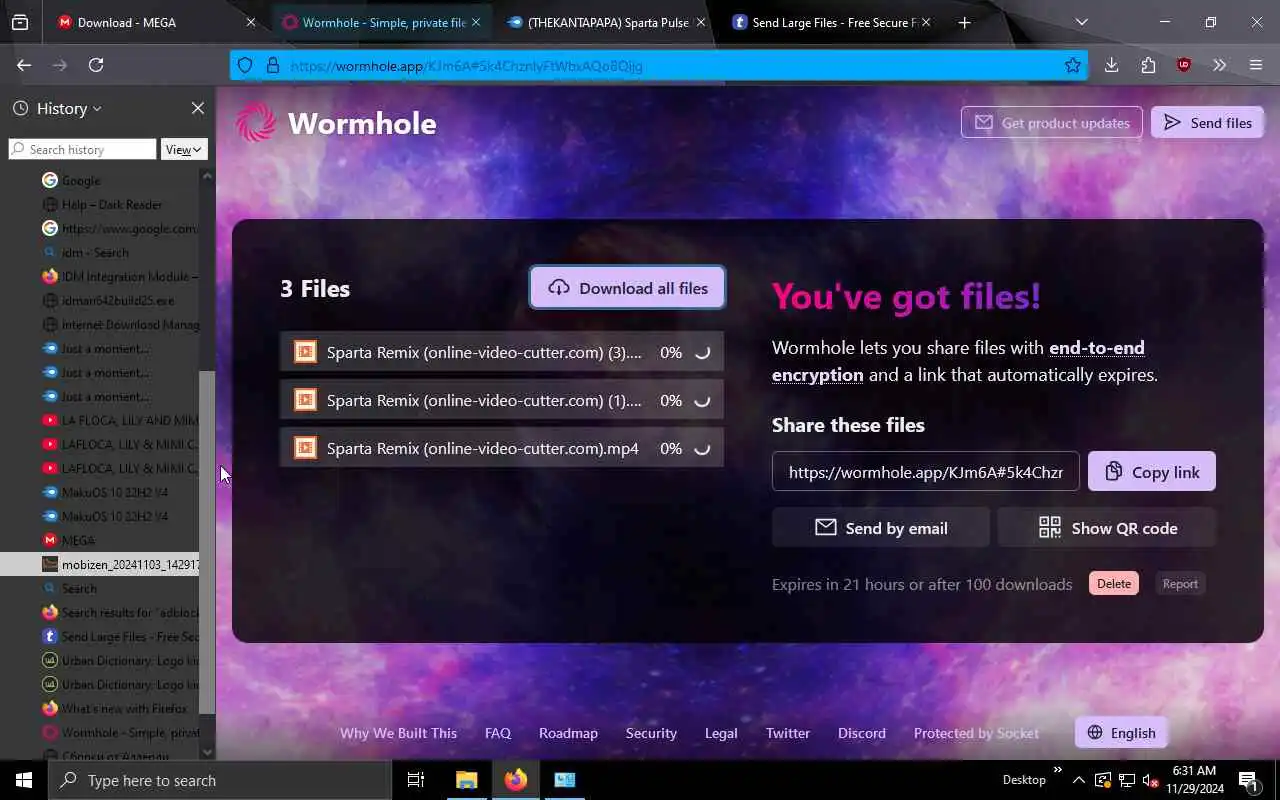Open Windows Start menu
Image resolution: width=1280 pixels, height=800 pixels.
point(24,780)
